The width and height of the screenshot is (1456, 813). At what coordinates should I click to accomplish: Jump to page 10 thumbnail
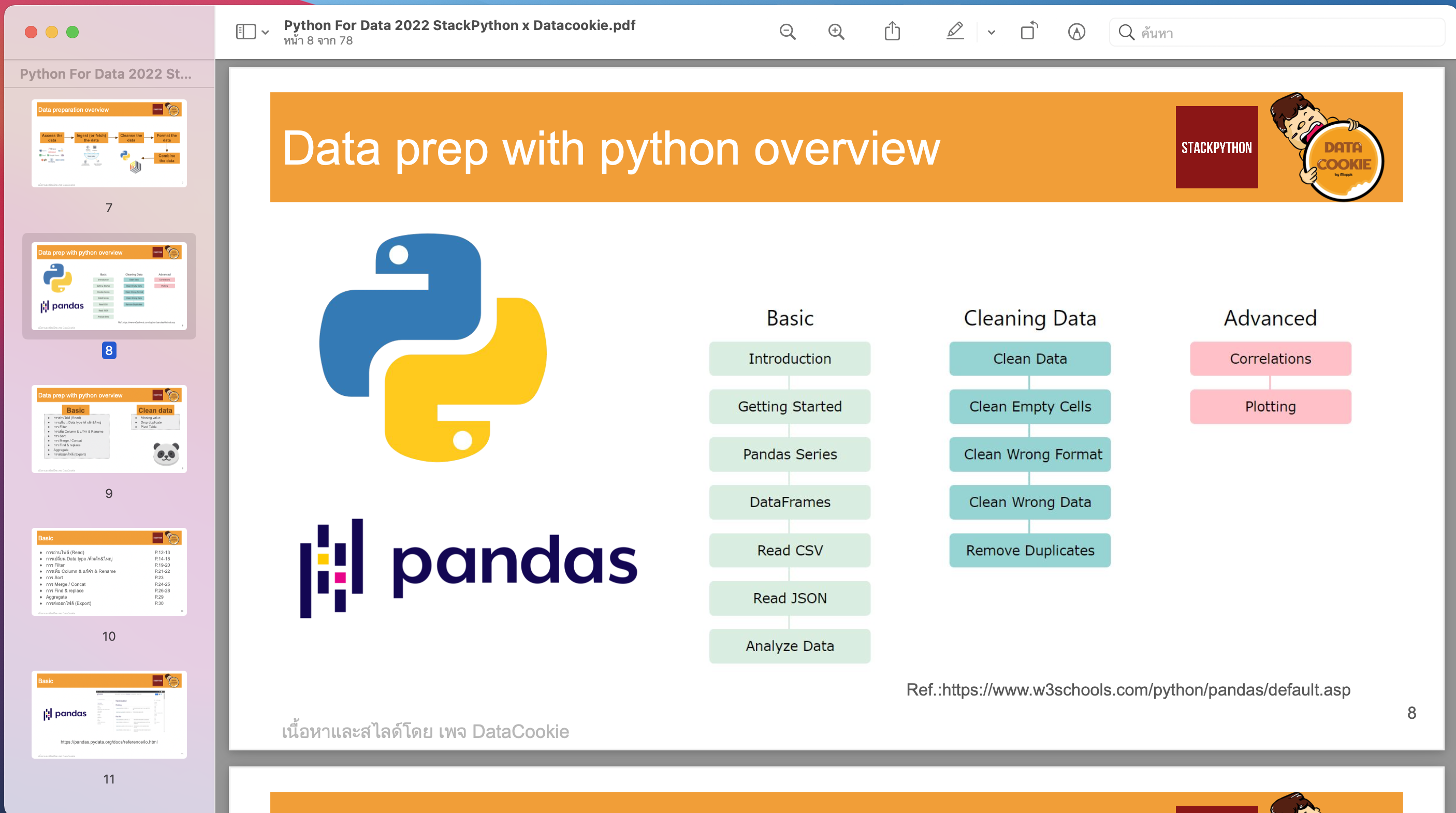pyautogui.click(x=109, y=572)
